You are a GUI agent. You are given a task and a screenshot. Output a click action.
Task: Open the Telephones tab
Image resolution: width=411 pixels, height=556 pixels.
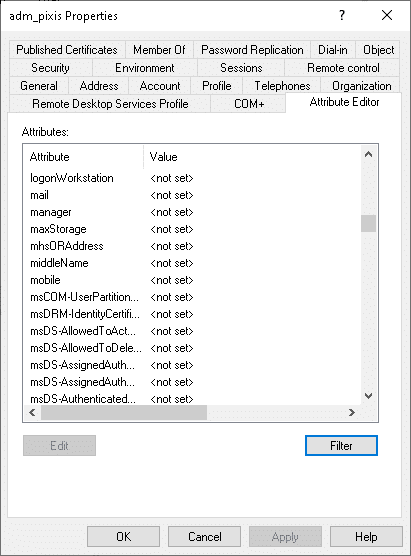point(282,86)
